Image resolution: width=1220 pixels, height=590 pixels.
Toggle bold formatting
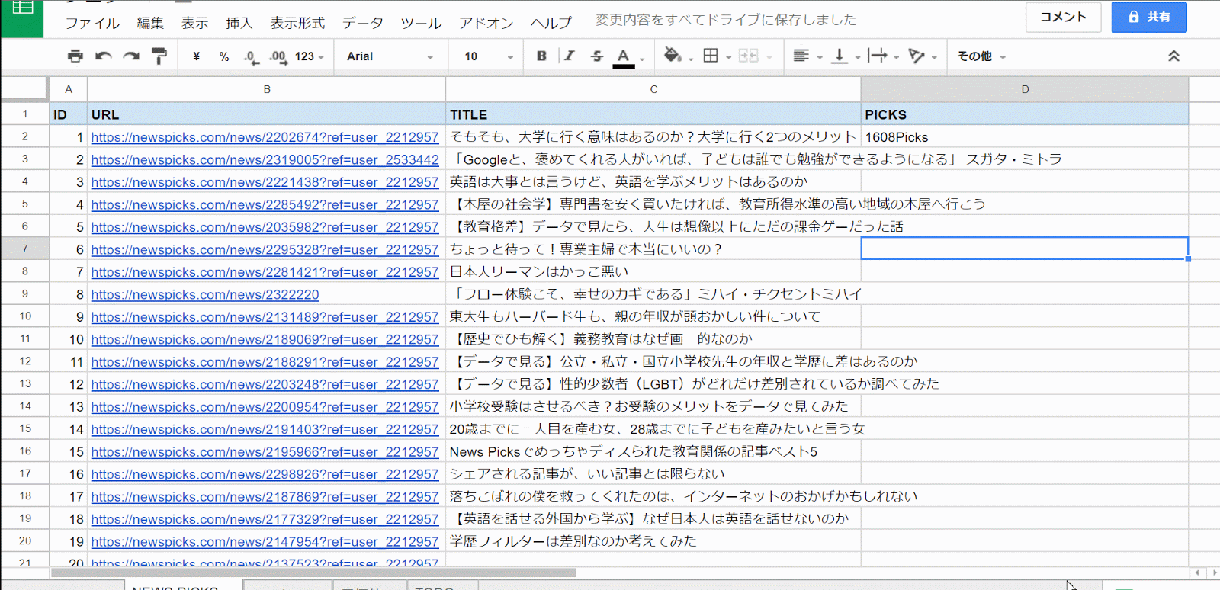542,56
